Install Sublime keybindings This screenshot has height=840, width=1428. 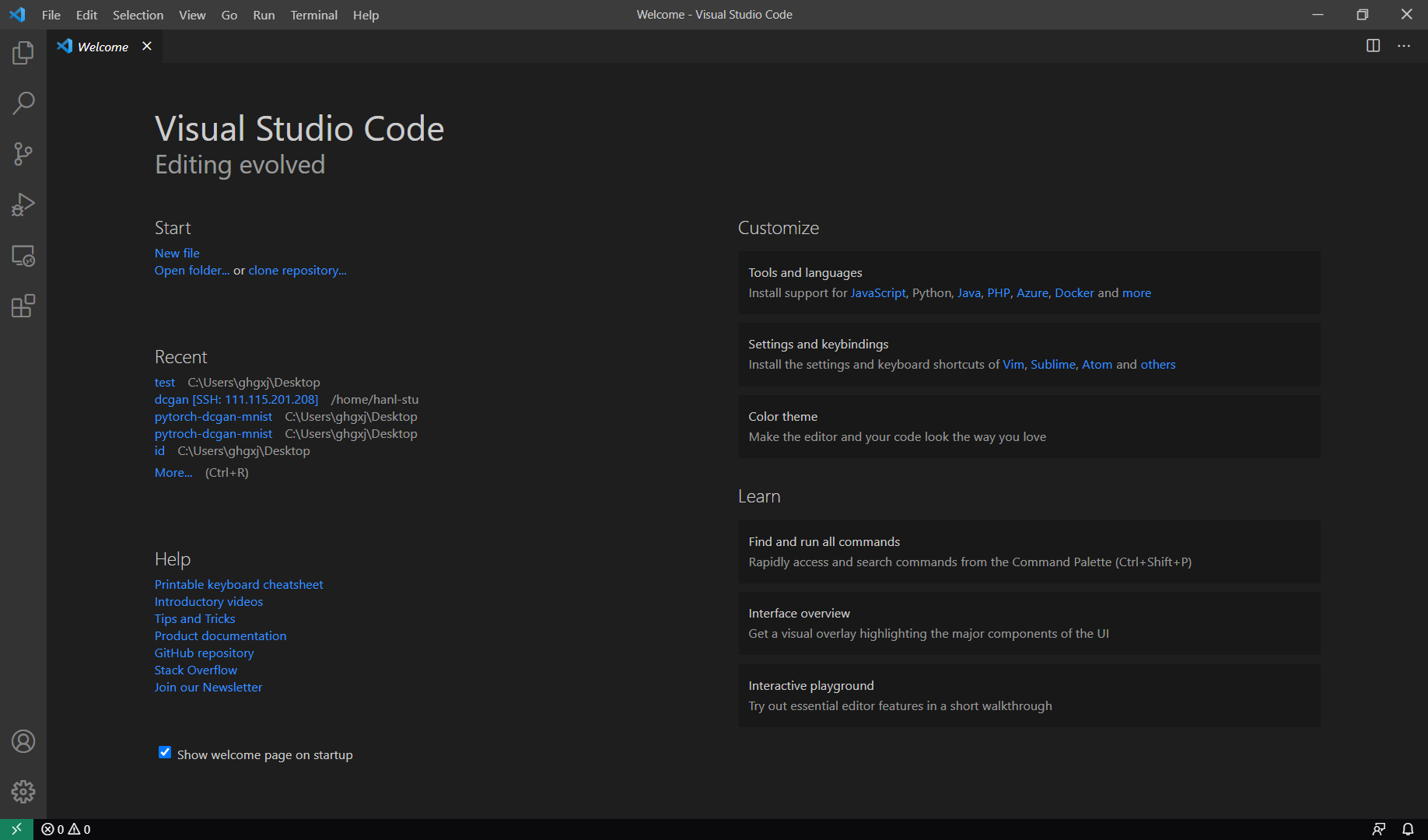(x=1053, y=365)
